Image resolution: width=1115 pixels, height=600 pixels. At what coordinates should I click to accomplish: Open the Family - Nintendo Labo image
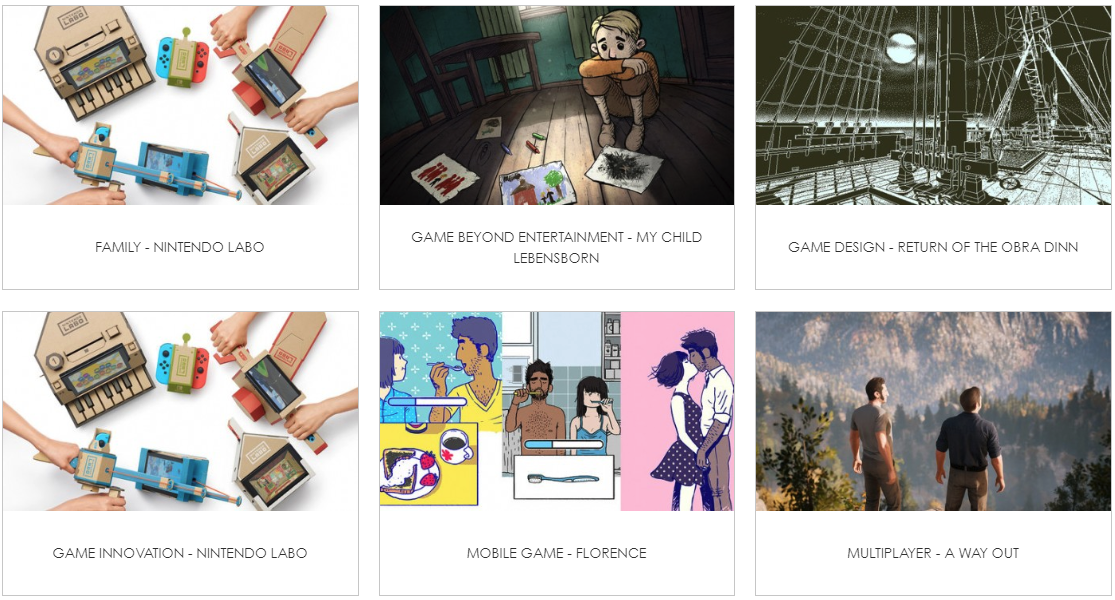click(181, 105)
